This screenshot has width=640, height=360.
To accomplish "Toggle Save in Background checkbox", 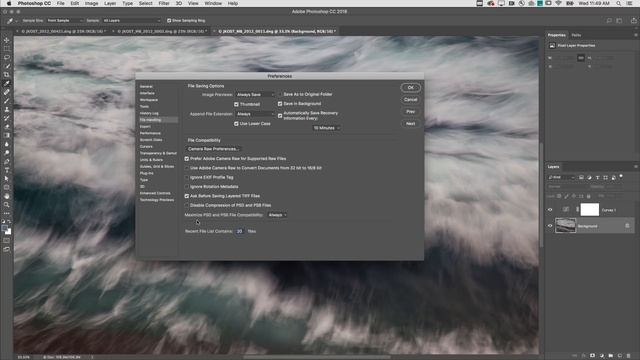I will [x=280, y=104].
